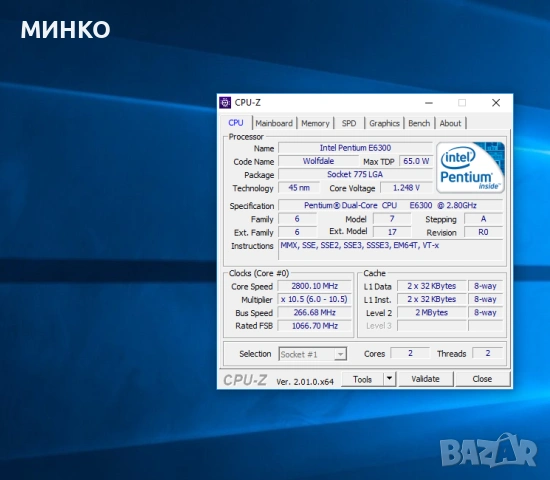
Task: Click the Technology value 45 nm
Action: click(299, 188)
